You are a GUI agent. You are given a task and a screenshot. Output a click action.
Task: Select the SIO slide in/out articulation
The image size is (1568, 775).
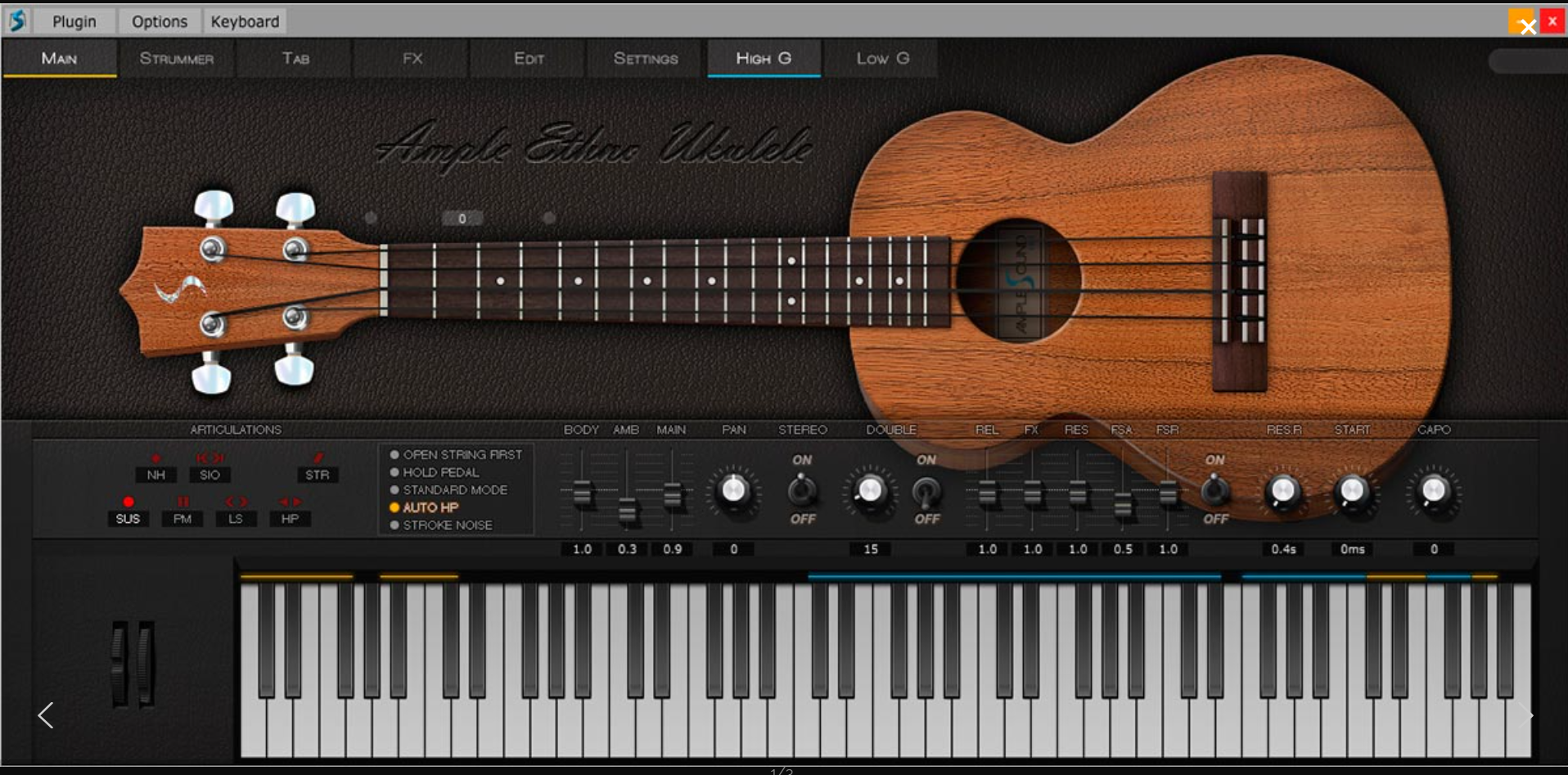pos(210,475)
